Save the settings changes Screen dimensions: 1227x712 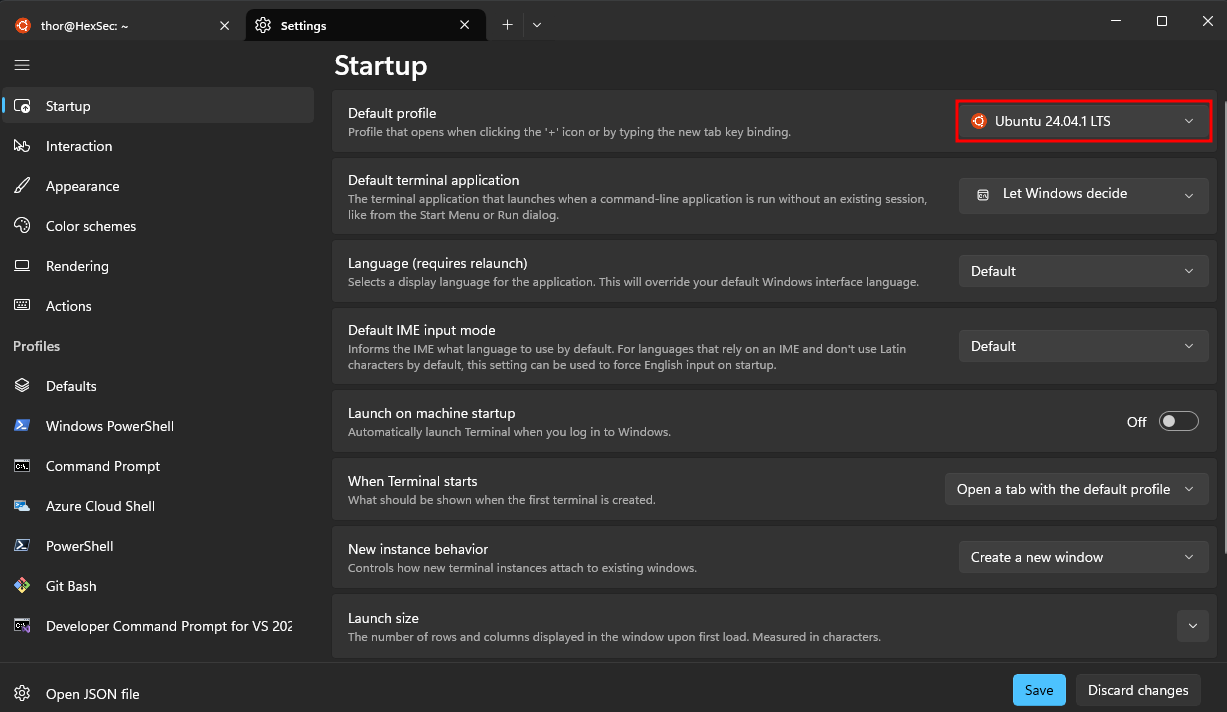coord(1039,690)
